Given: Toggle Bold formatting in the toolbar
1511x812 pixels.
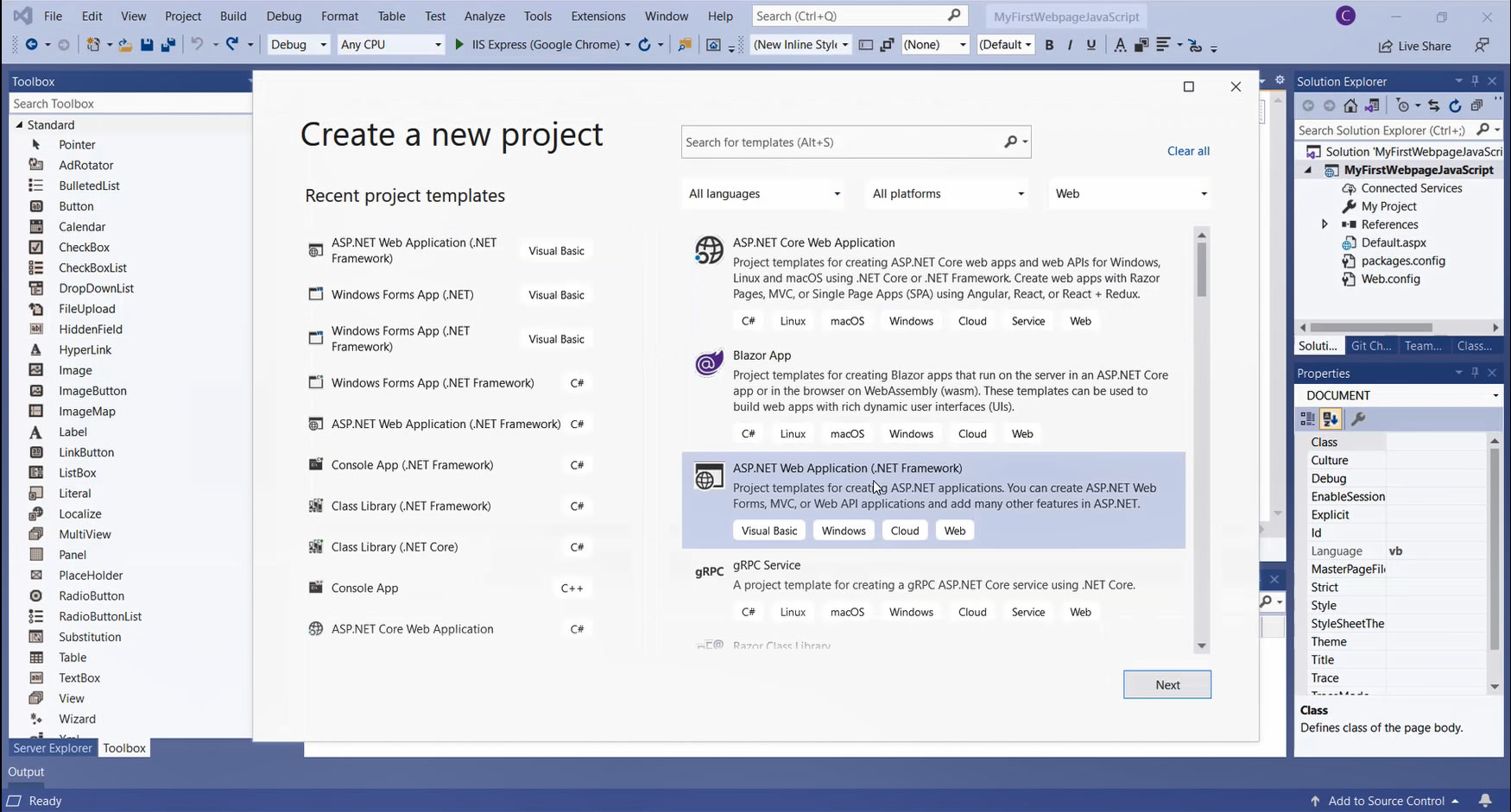Looking at the screenshot, I should tap(1049, 45).
